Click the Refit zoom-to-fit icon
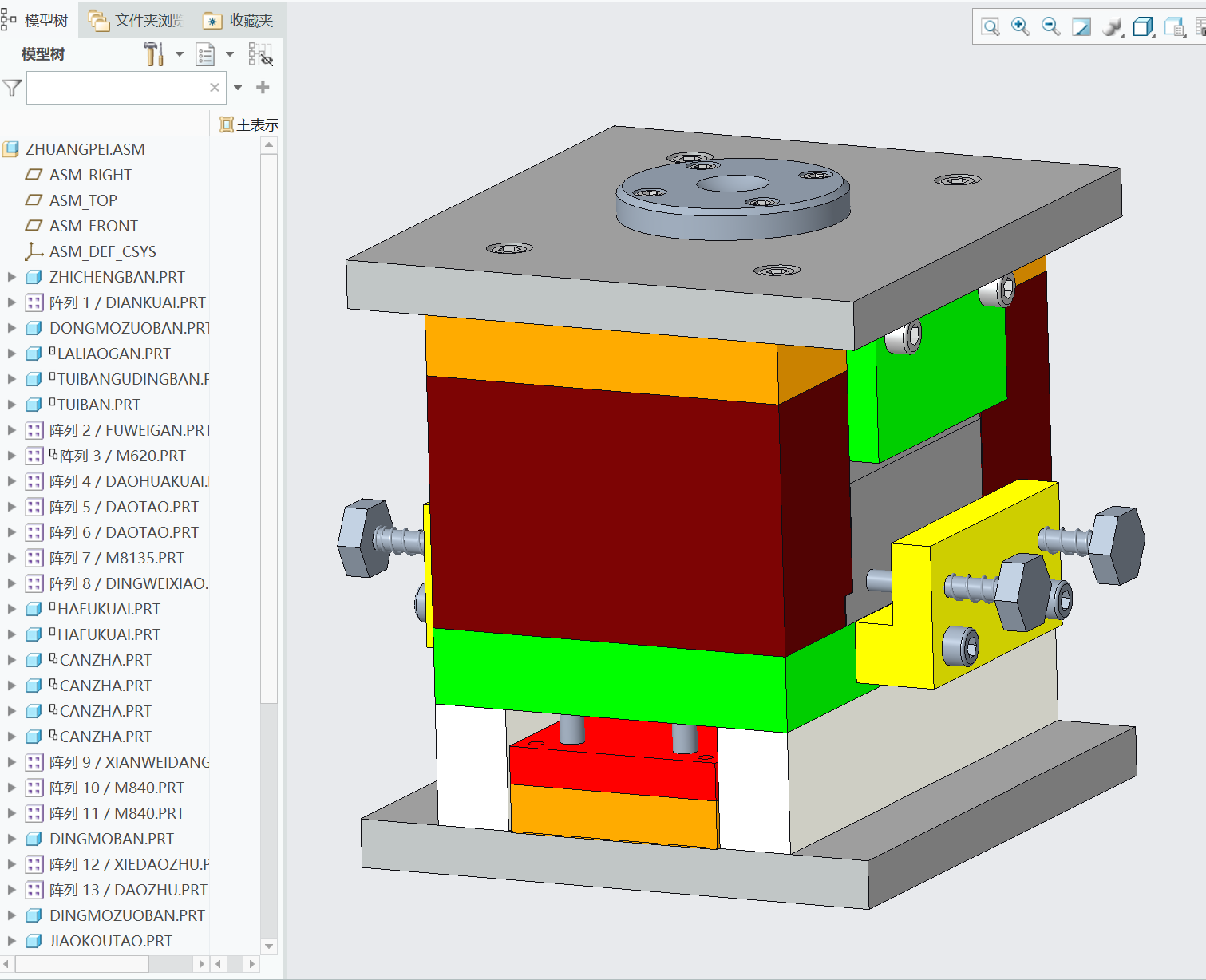 (991, 27)
